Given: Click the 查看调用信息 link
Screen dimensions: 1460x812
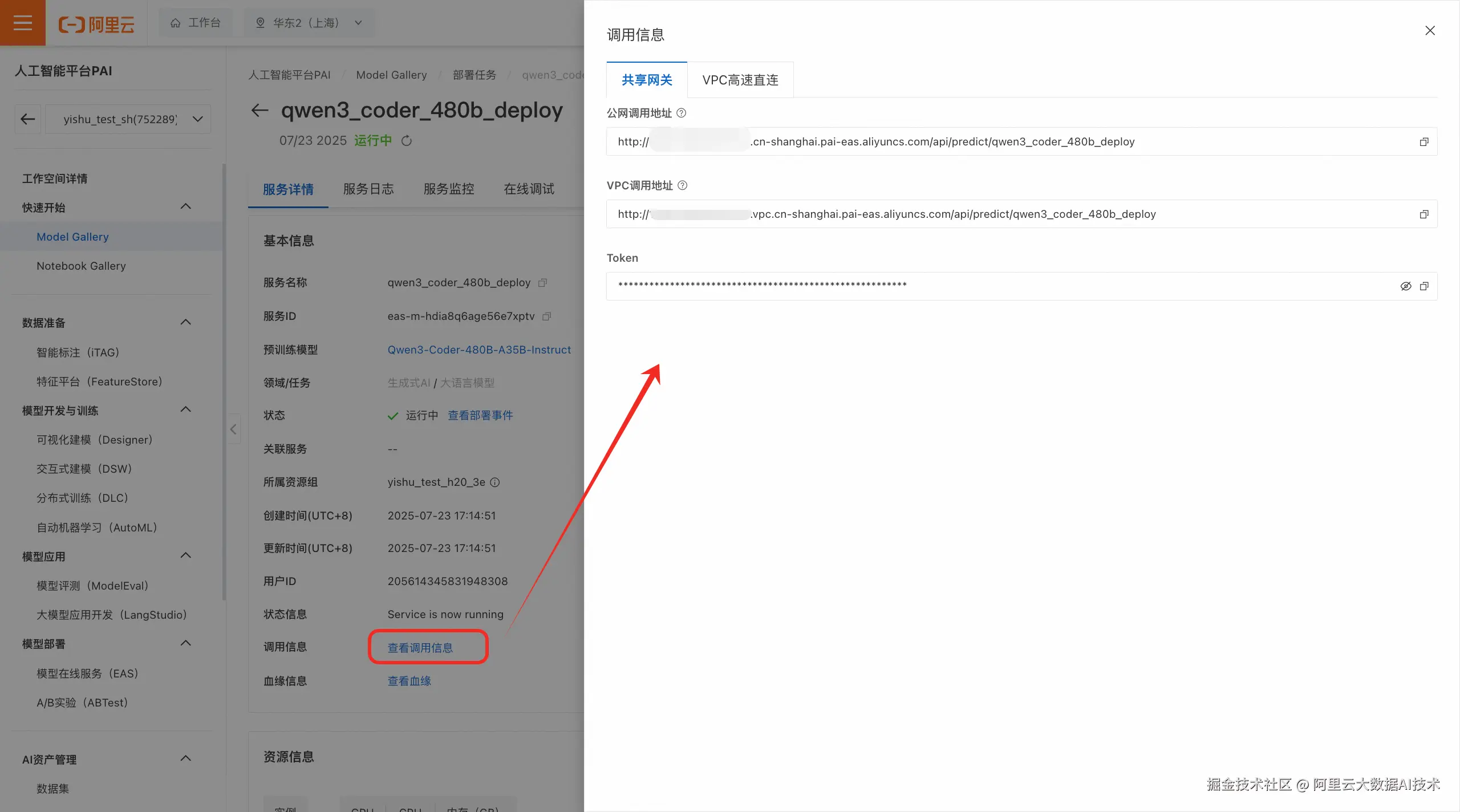Looking at the screenshot, I should (420, 648).
